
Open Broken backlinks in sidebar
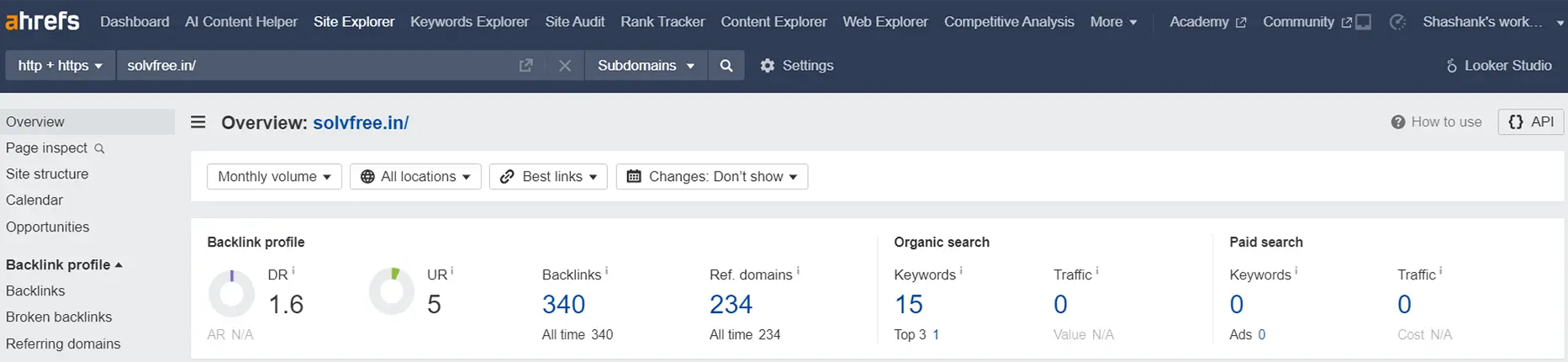tap(59, 317)
